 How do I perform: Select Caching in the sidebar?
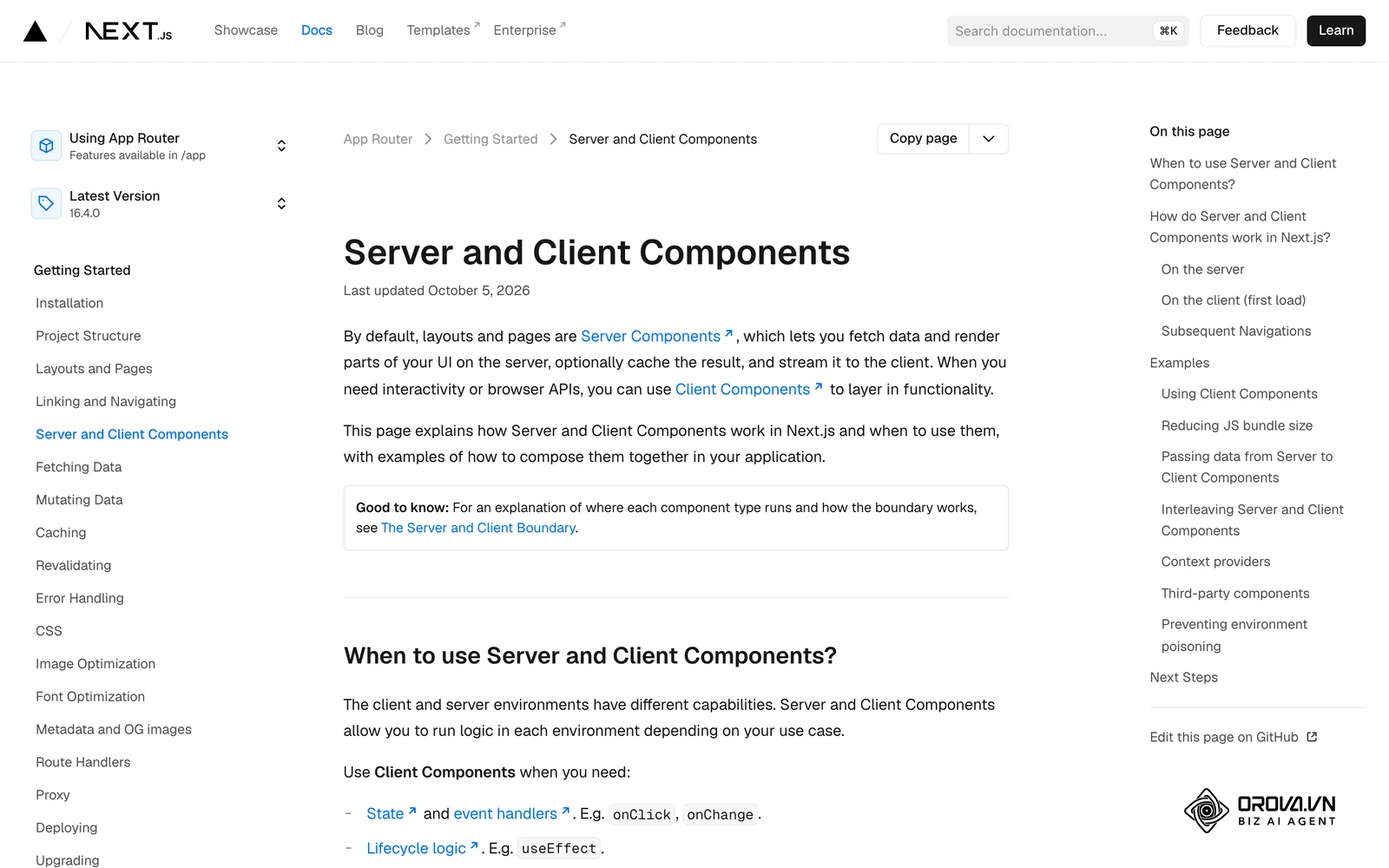click(x=61, y=533)
